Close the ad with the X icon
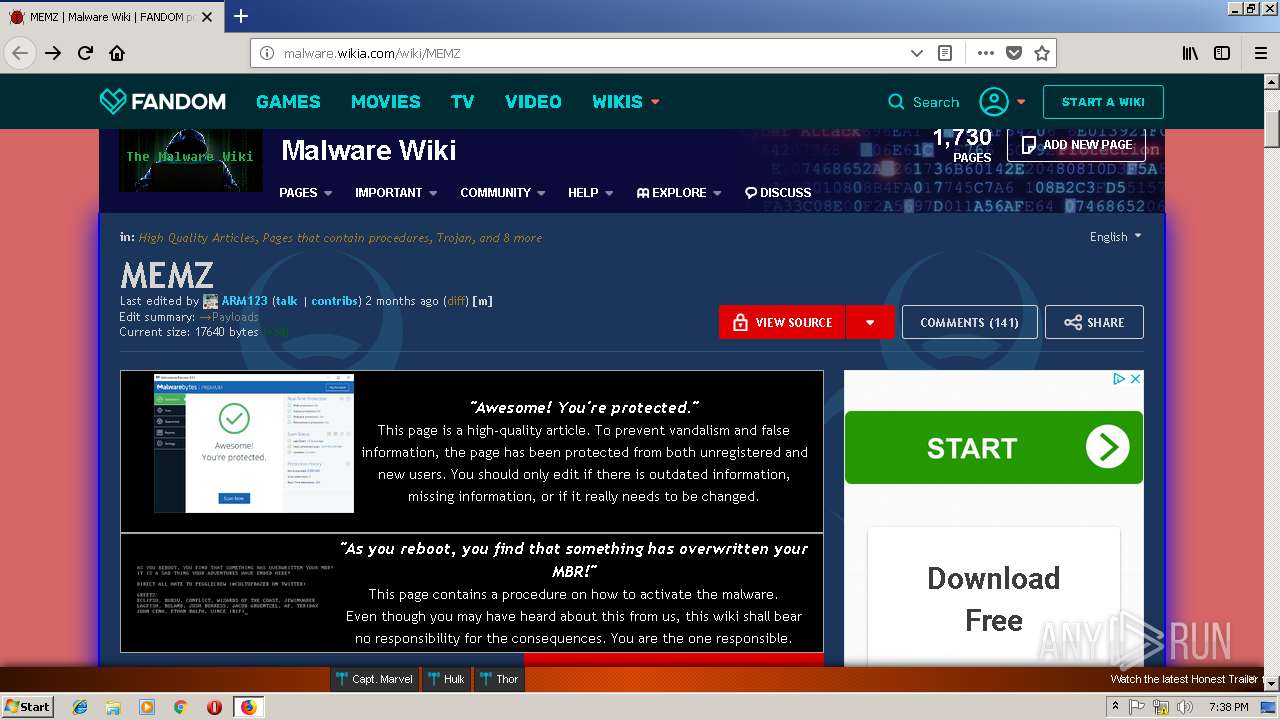The image size is (1280, 720). click(x=1135, y=379)
